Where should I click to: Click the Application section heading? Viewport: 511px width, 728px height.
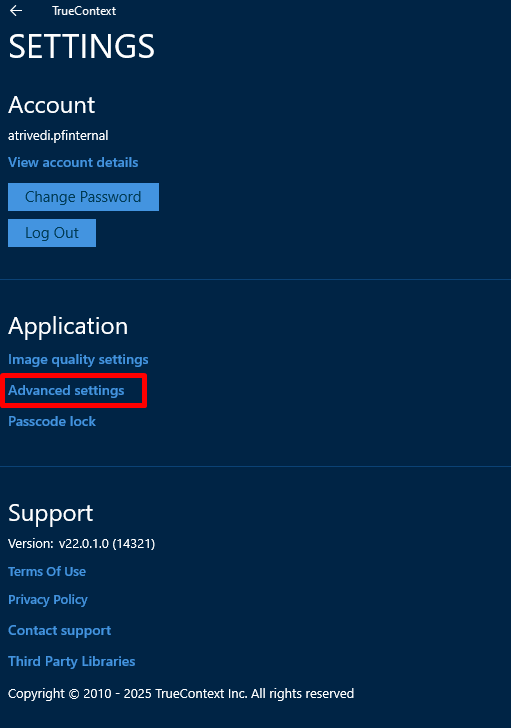click(x=68, y=326)
